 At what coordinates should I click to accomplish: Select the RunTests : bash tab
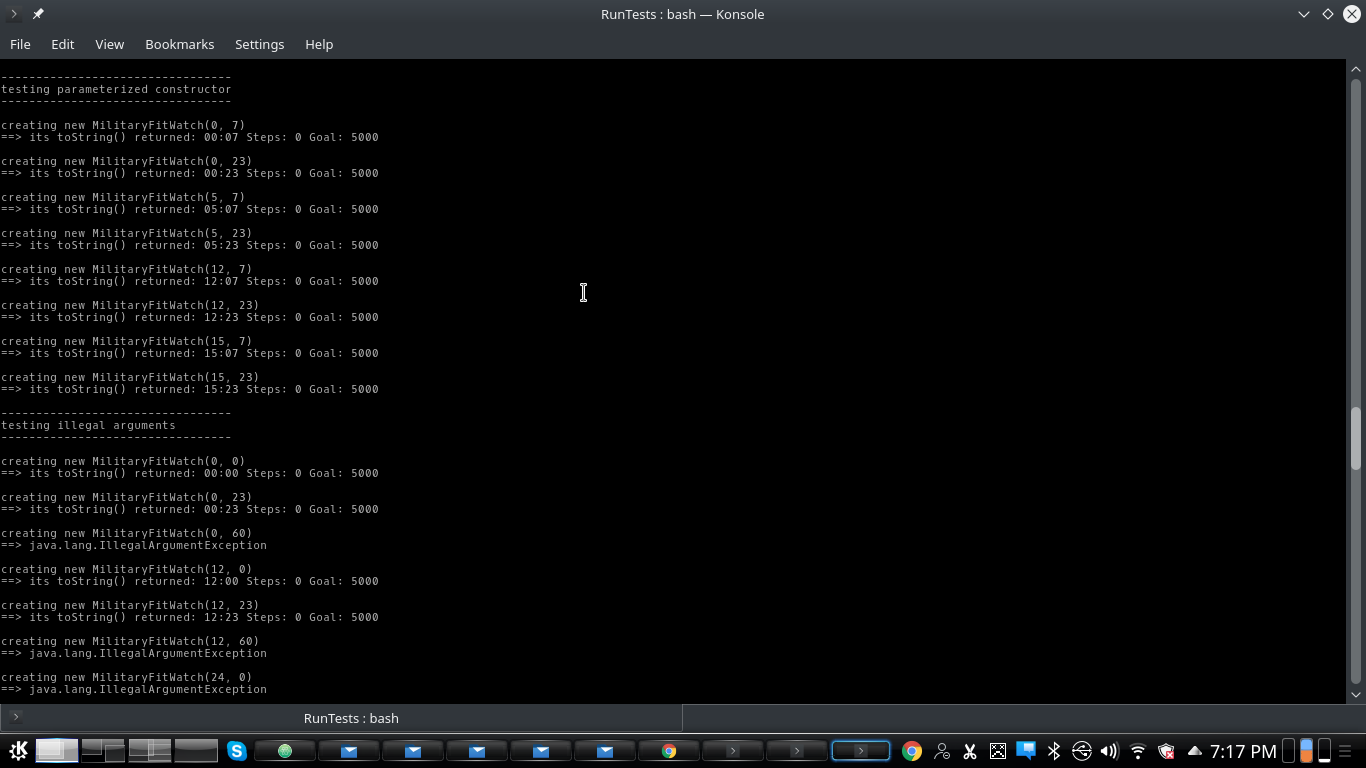pyautogui.click(x=341, y=718)
